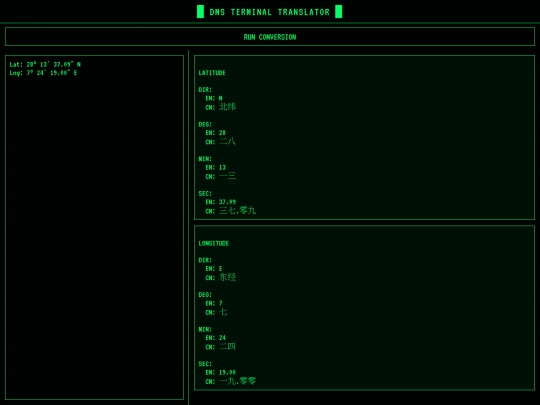The image size is (540, 405).
Task: Click the DIR: label under LATITUDE
Action: tap(205, 90)
